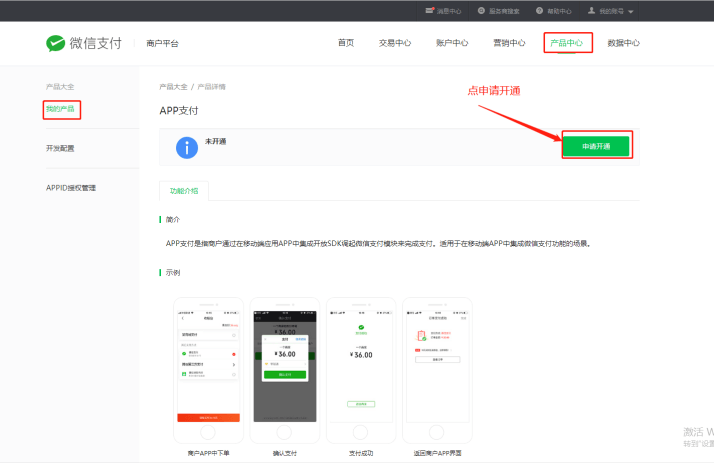Open 开发配置 in left sidebar
This screenshot has width=714, height=465.
[x=60, y=148]
